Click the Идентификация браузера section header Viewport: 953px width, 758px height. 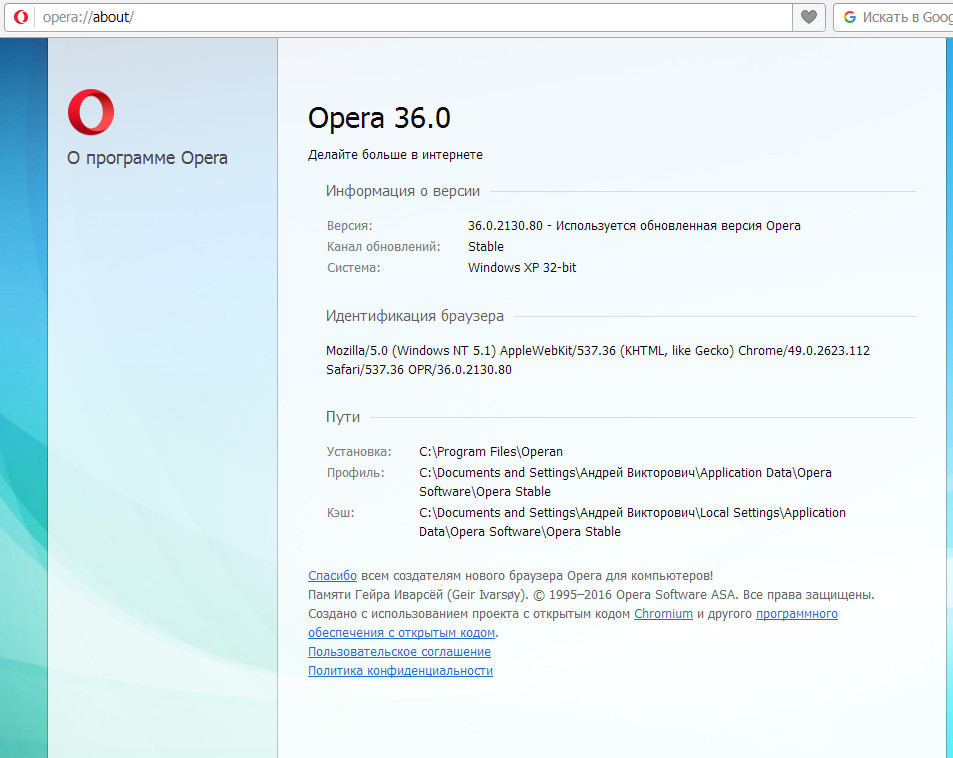[415, 316]
